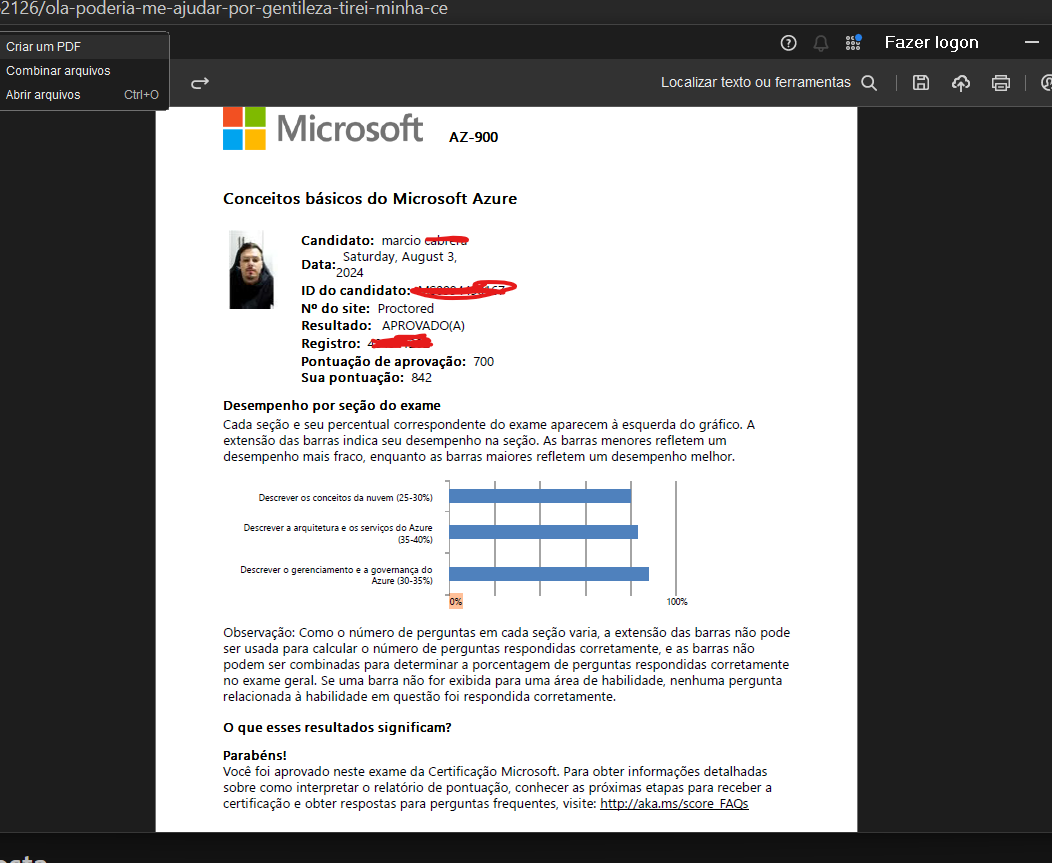Click 'Desempenho por seção do exame' heading
Image resolution: width=1052 pixels, height=863 pixels.
(x=331, y=405)
